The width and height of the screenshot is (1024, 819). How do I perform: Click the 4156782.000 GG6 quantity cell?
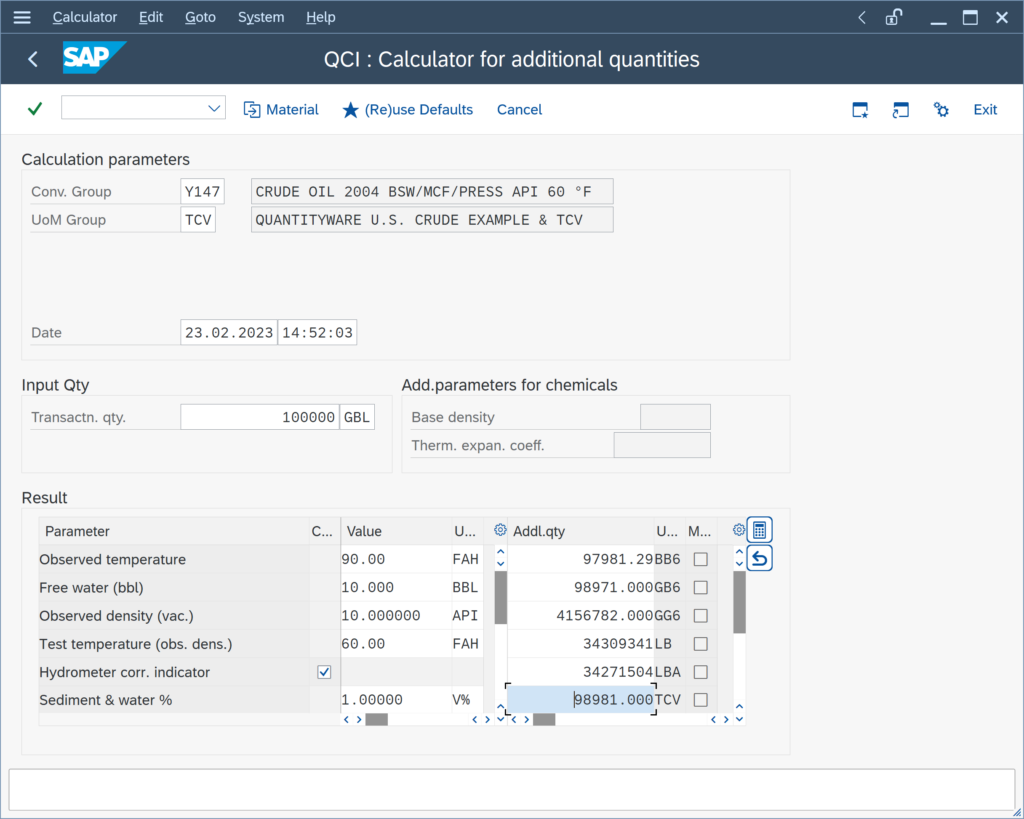pos(581,615)
